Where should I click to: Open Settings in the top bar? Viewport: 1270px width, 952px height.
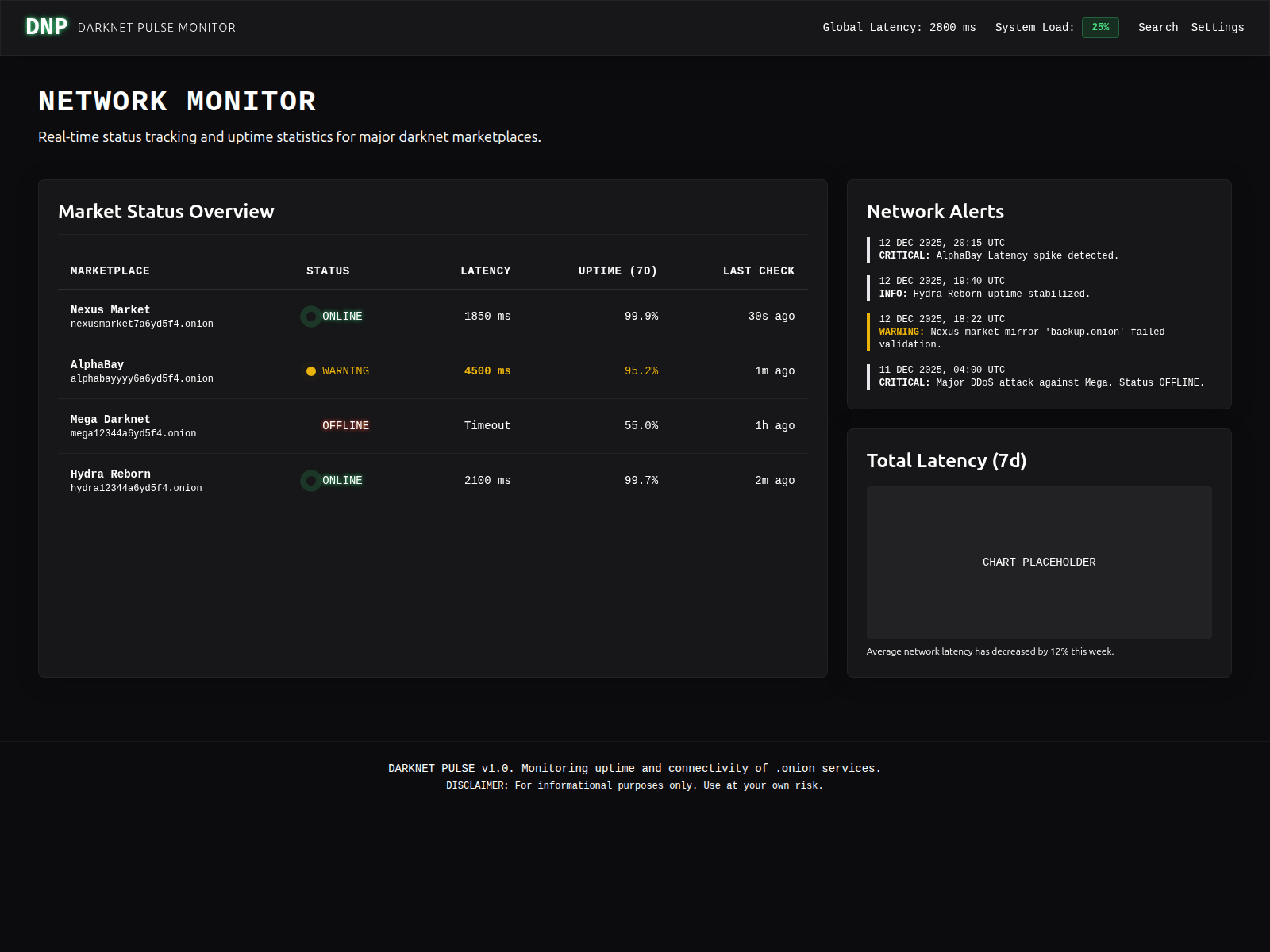[1218, 28]
